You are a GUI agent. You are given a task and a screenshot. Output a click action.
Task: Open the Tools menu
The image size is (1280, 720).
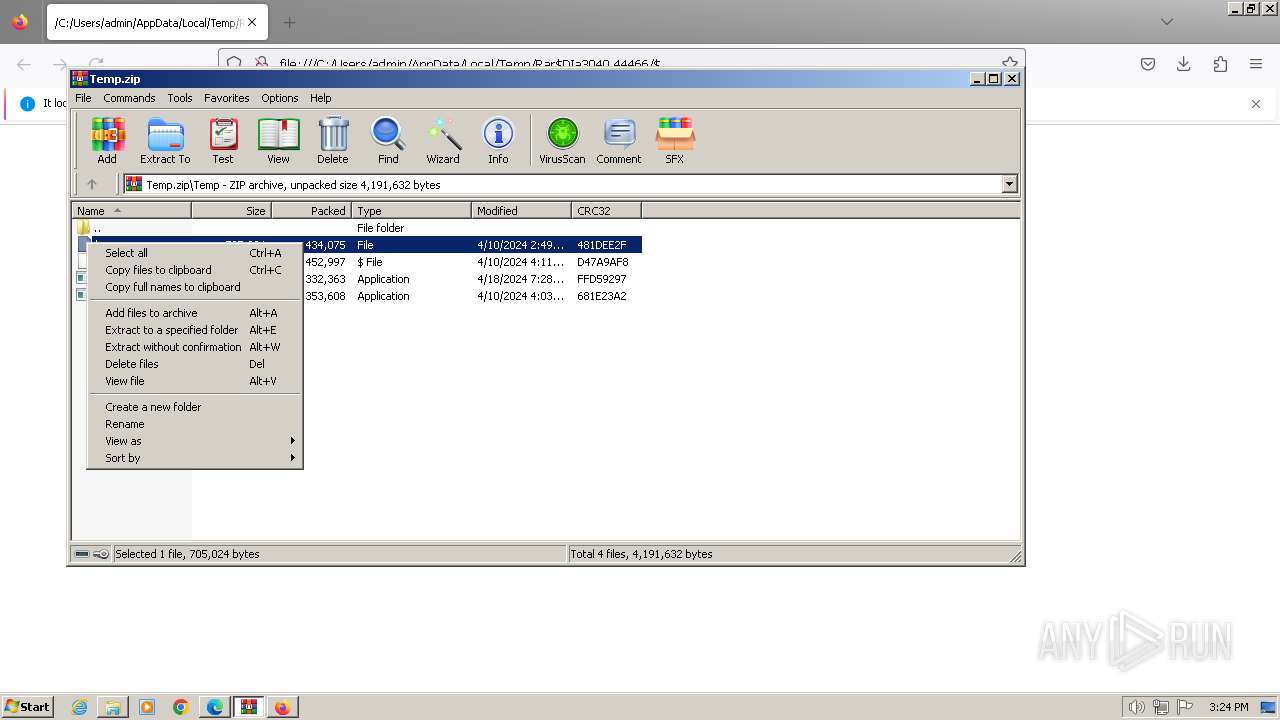pos(180,98)
